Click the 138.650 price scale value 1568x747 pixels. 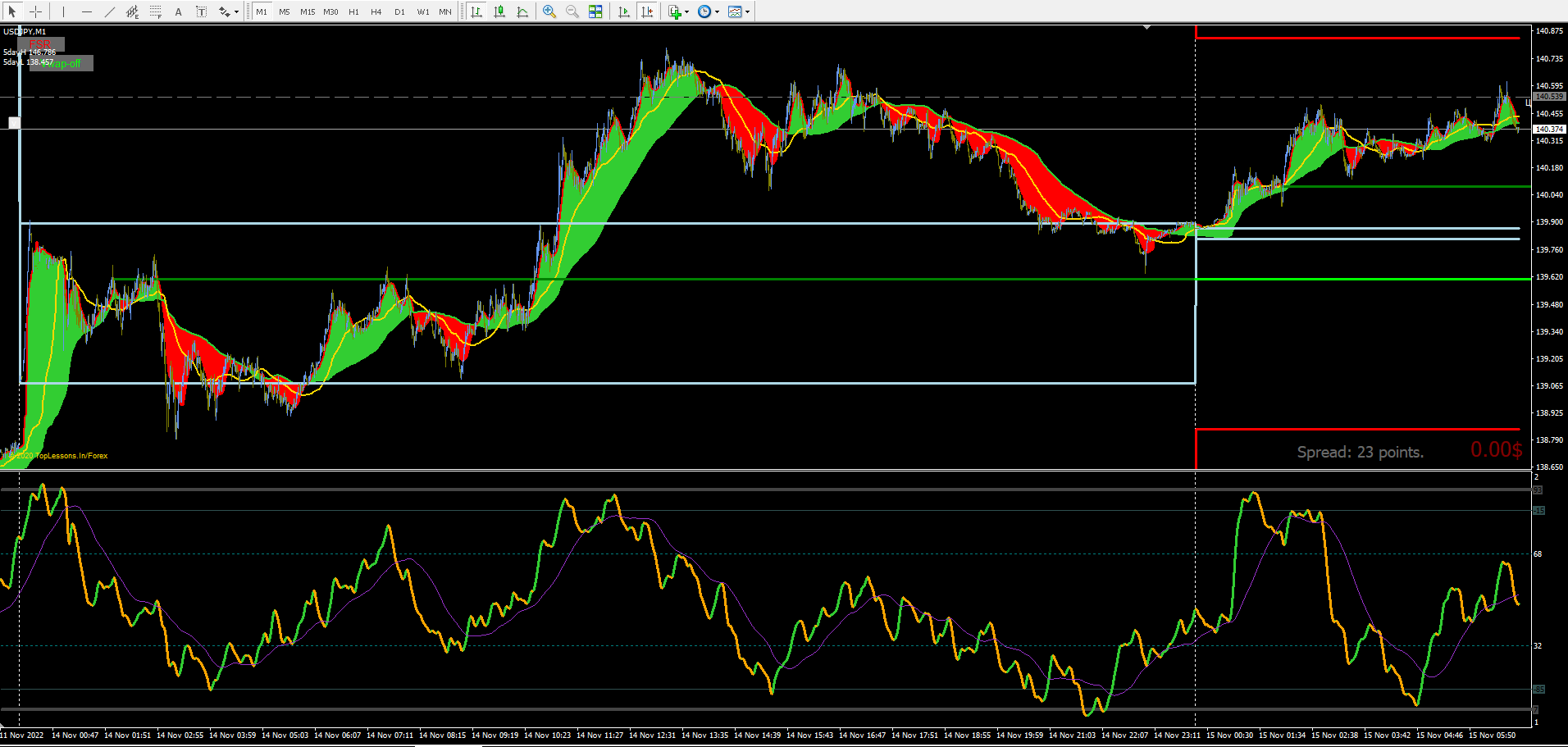point(1549,467)
